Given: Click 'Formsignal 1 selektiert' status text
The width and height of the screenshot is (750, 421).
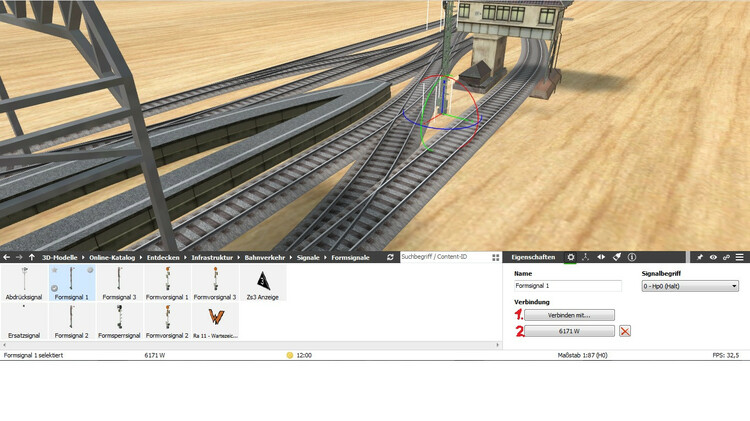Looking at the screenshot, I should coord(33,355).
